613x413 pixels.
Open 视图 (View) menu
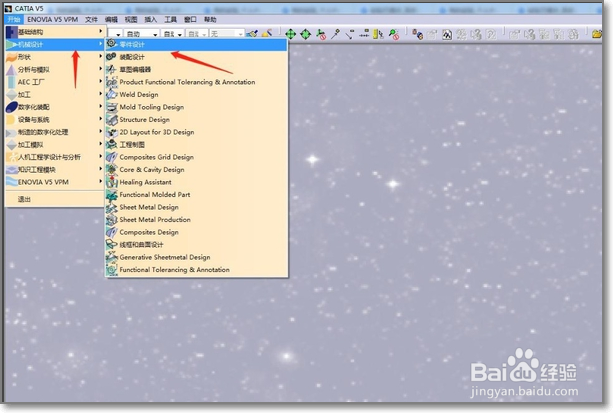point(131,19)
